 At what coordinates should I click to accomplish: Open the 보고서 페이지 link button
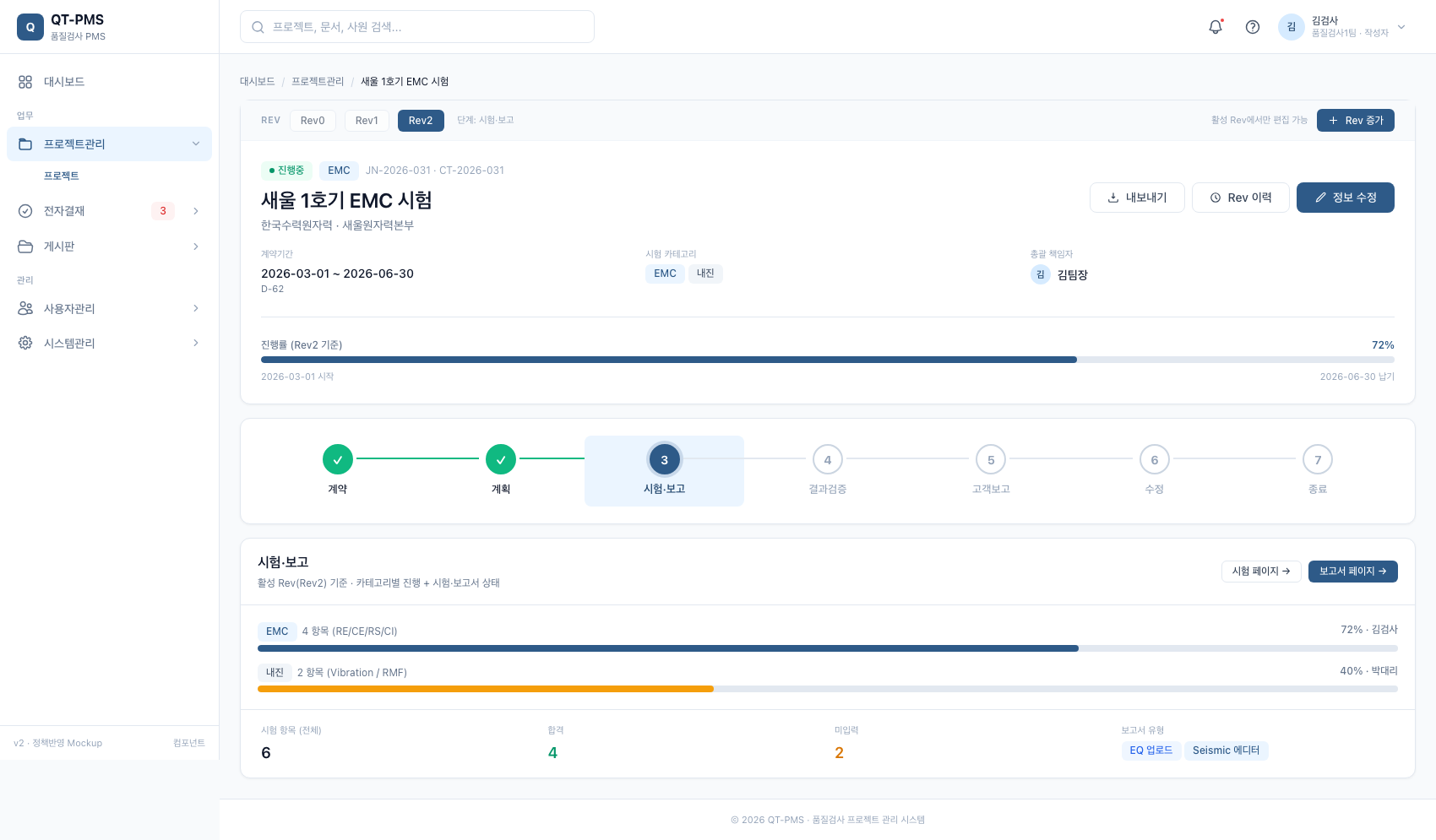[1352, 572]
